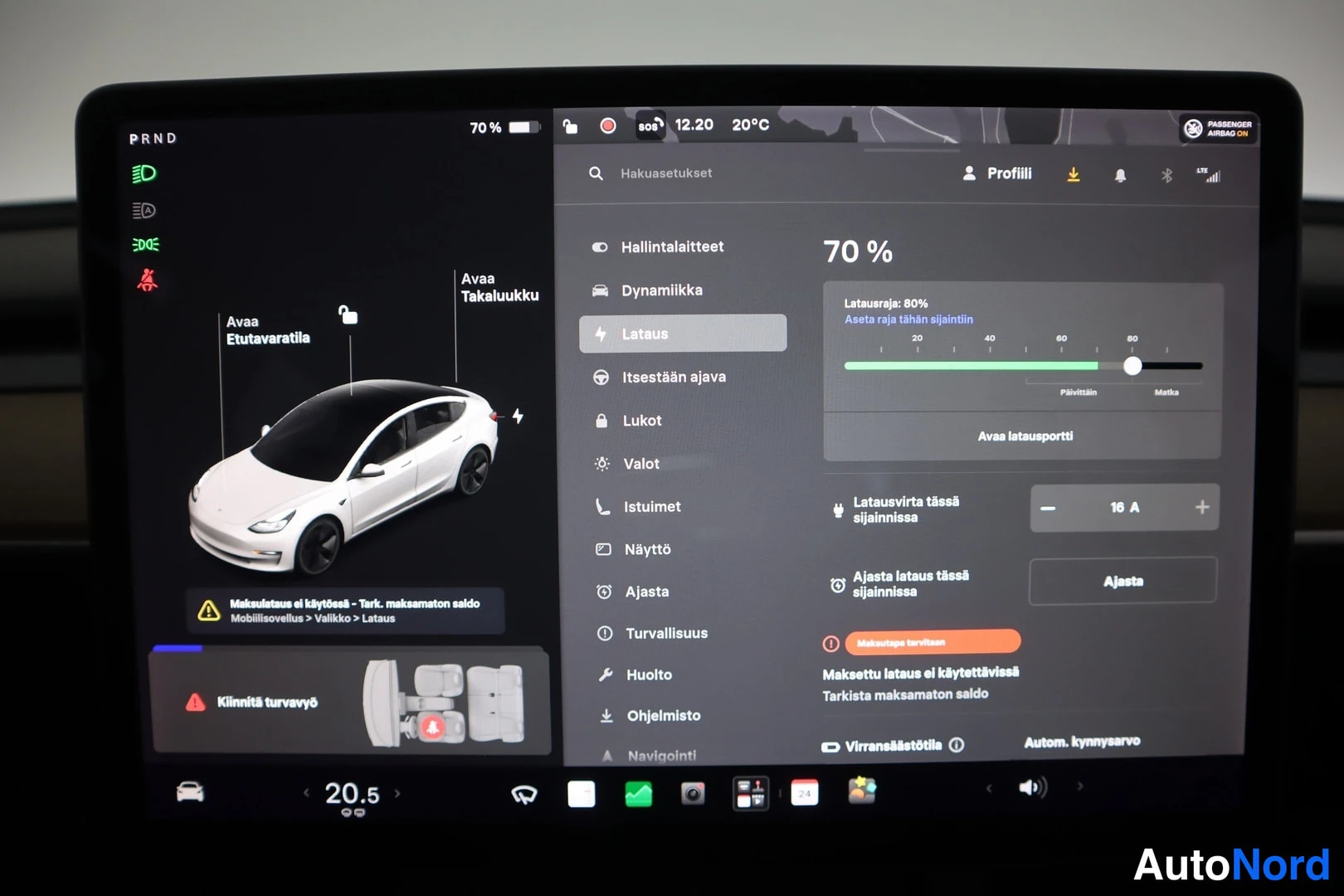This screenshot has width=1344, height=896.
Task: Launch the camera app in dock
Action: click(693, 794)
